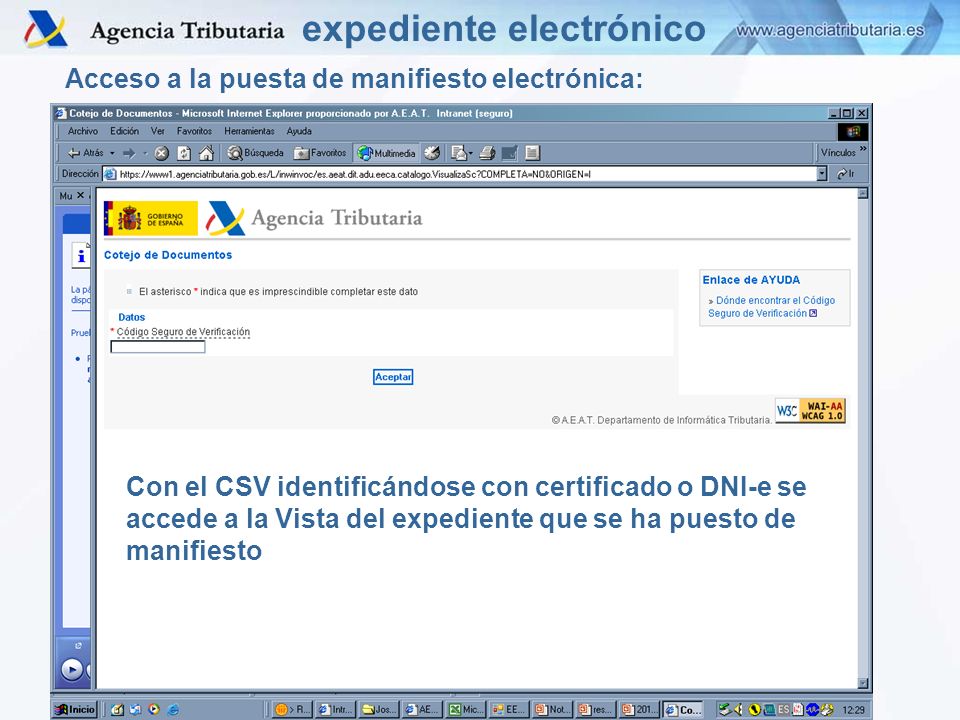Click the Forward arrow button
The width and height of the screenshot is (960, 720).
[129, 153]
